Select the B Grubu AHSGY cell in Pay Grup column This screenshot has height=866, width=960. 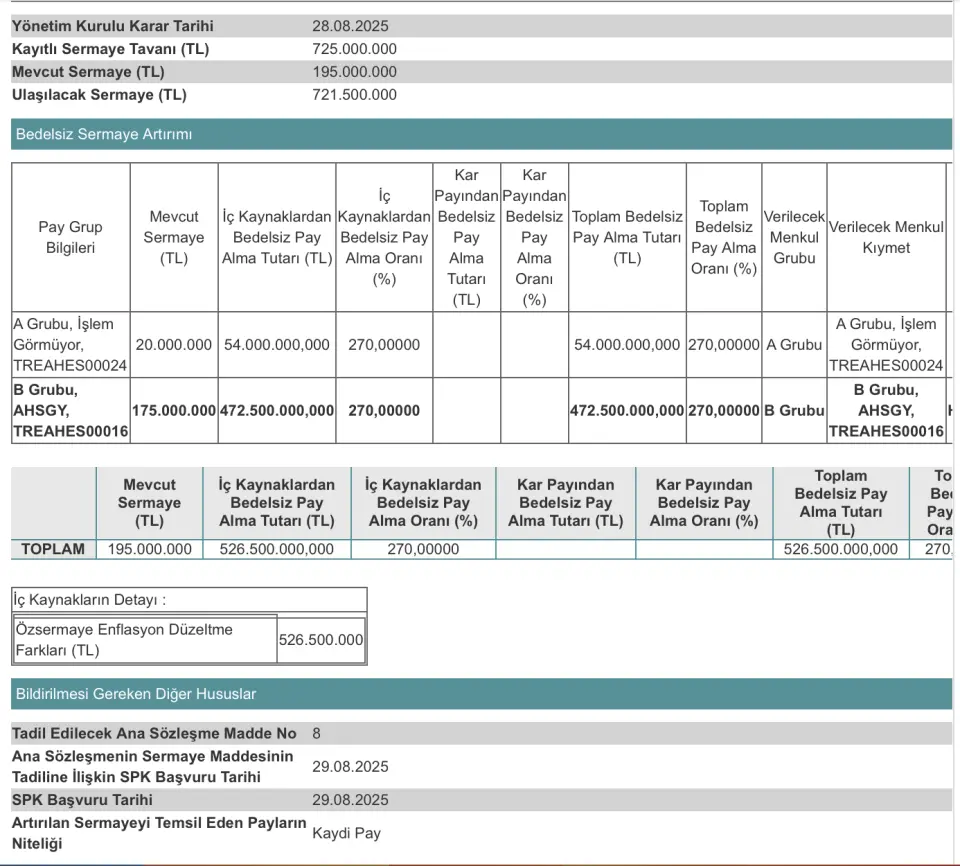click(x=71, y=410)
